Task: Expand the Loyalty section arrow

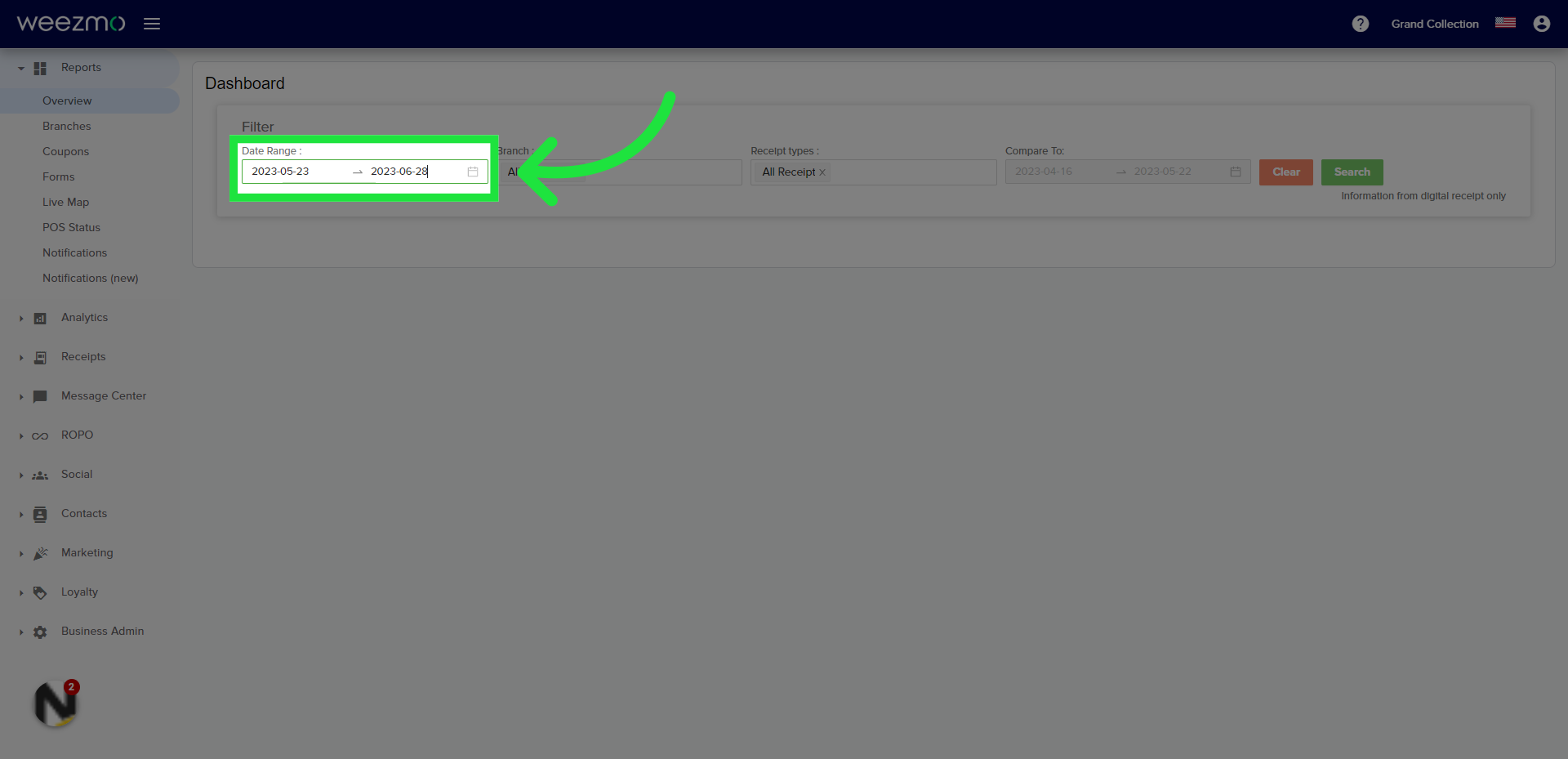Action: click(x=21, y=593)
